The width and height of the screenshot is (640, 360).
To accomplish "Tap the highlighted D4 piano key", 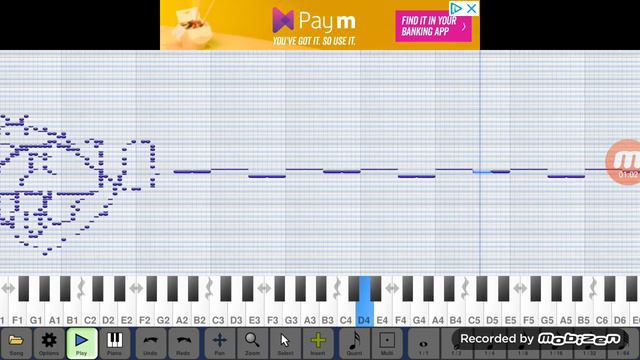I will coord(364,302).
